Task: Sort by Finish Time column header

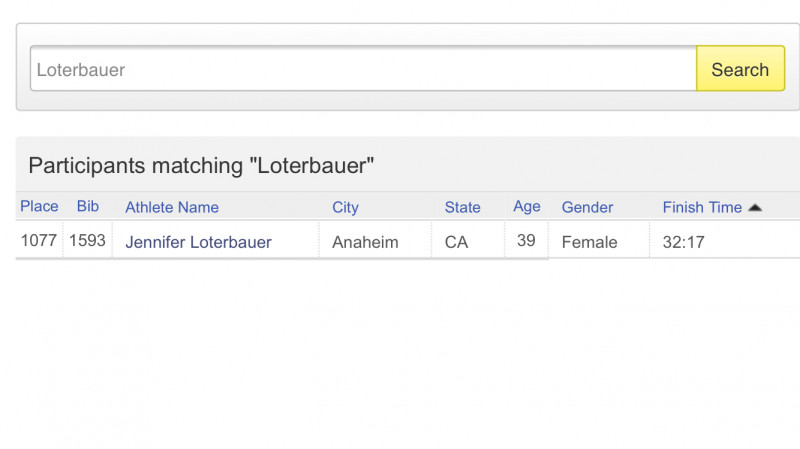Action: point(702,208)
